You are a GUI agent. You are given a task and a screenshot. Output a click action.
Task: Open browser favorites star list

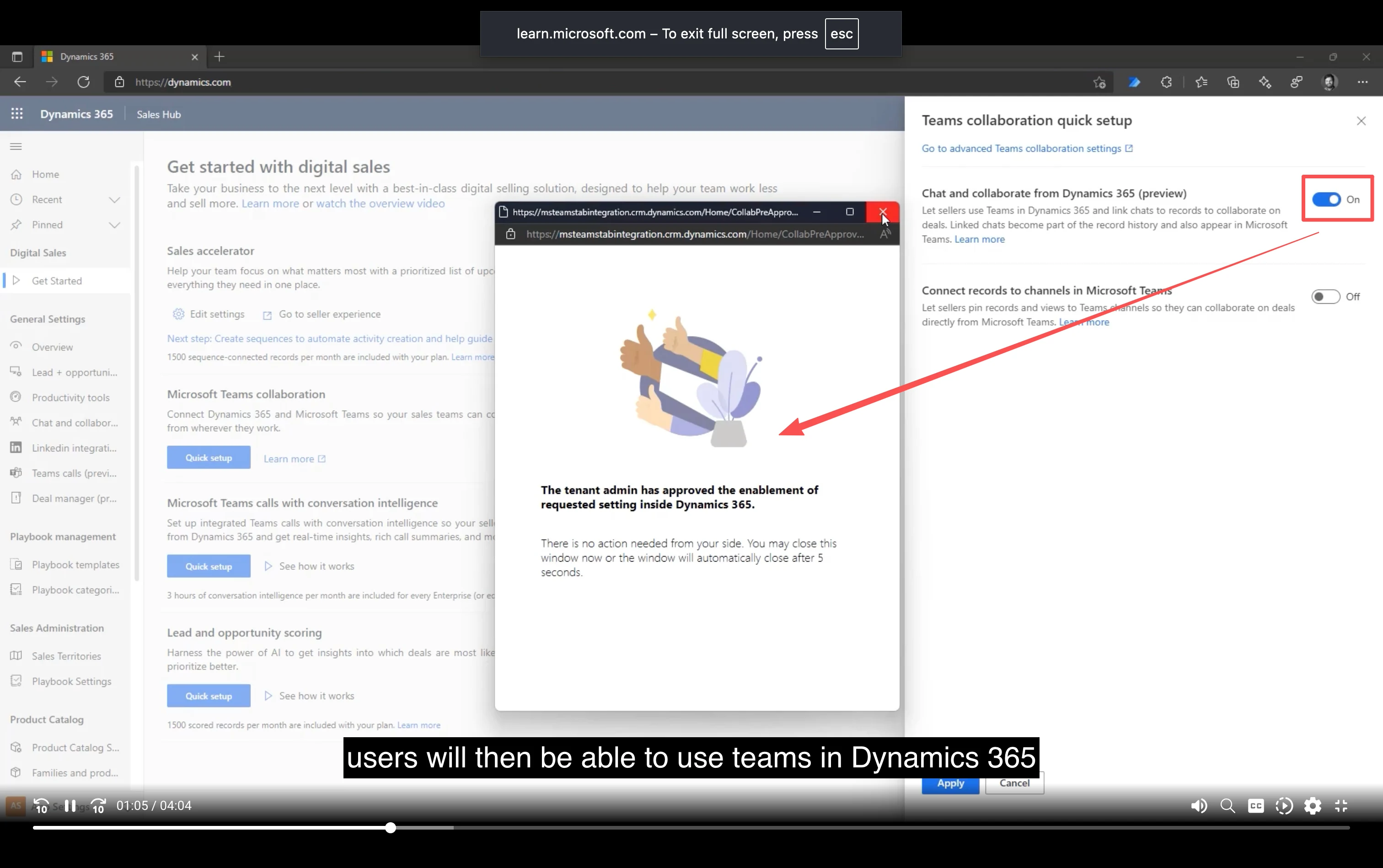[x=1201, y=82]
